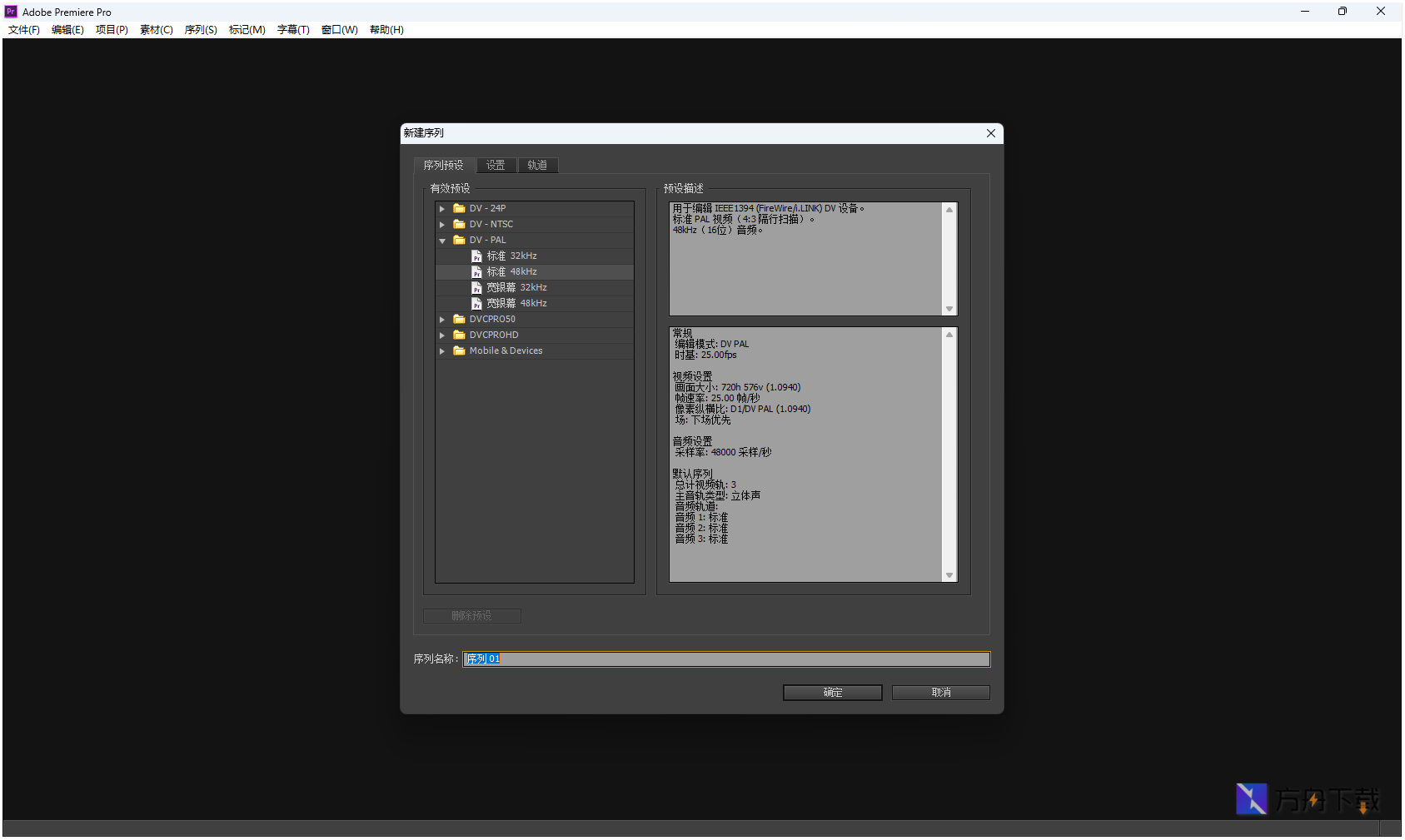1405x840 pixels.
Task: Select the DVCPRO50 folder label
Action: [492, 320]
